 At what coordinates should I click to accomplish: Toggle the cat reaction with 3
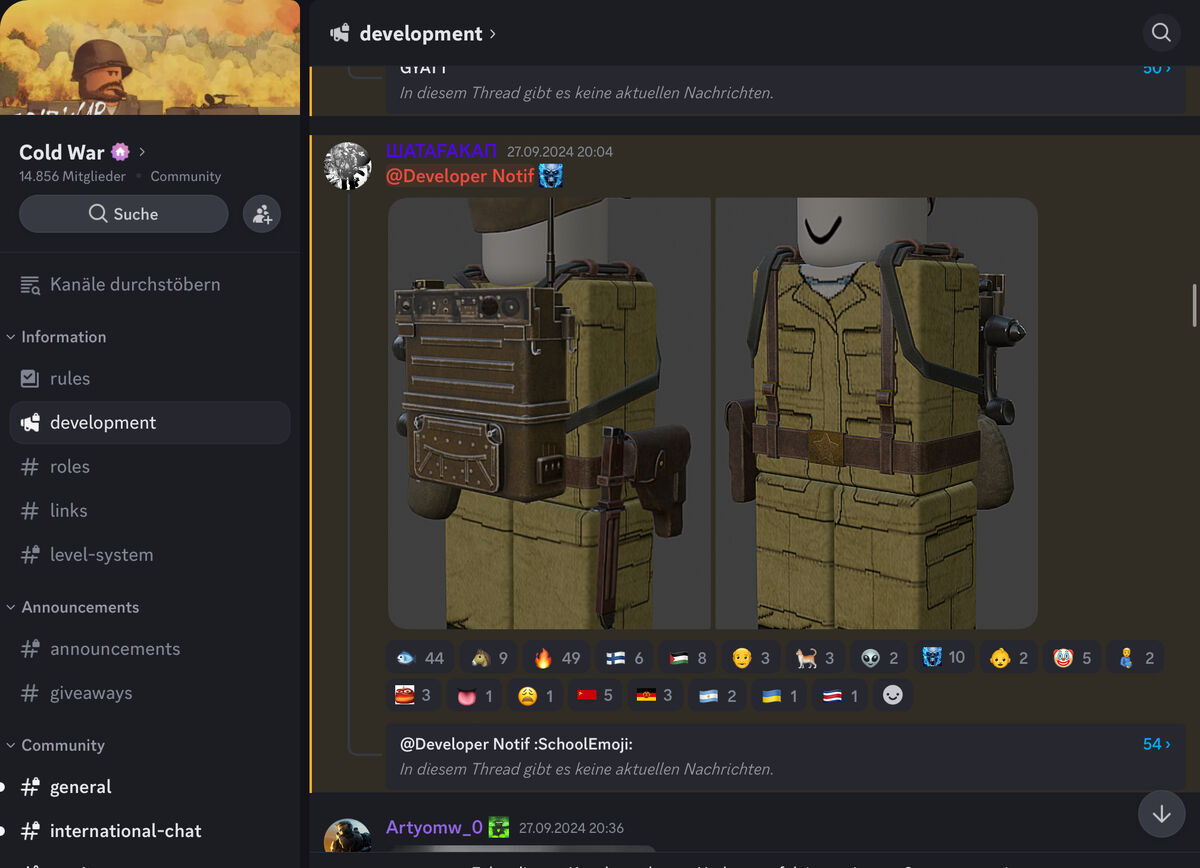pyautogui.click(x=815, y=657)
